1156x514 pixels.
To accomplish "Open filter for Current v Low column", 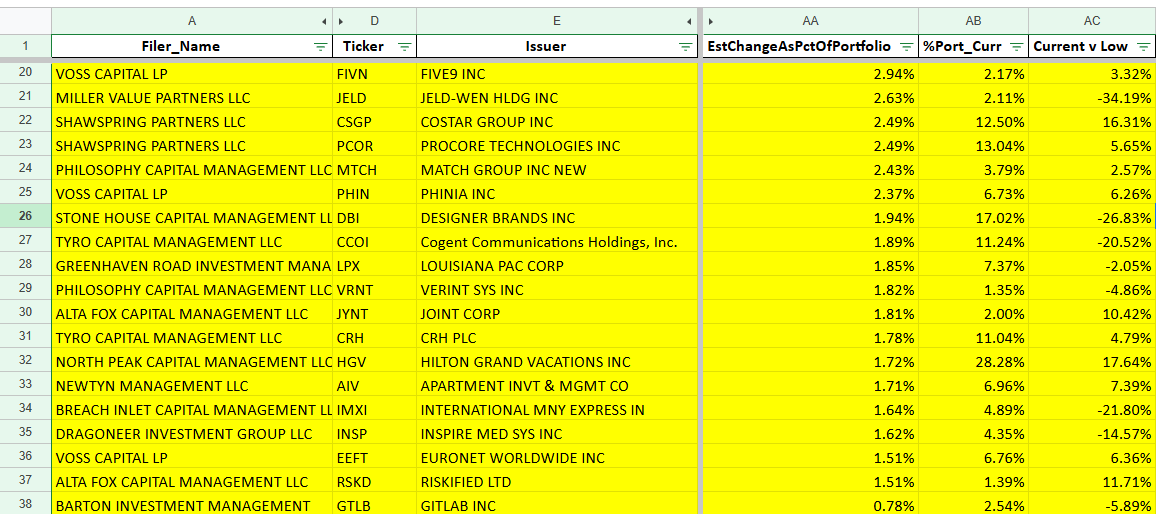I will pyautogui.click(x=1143, y=46).
